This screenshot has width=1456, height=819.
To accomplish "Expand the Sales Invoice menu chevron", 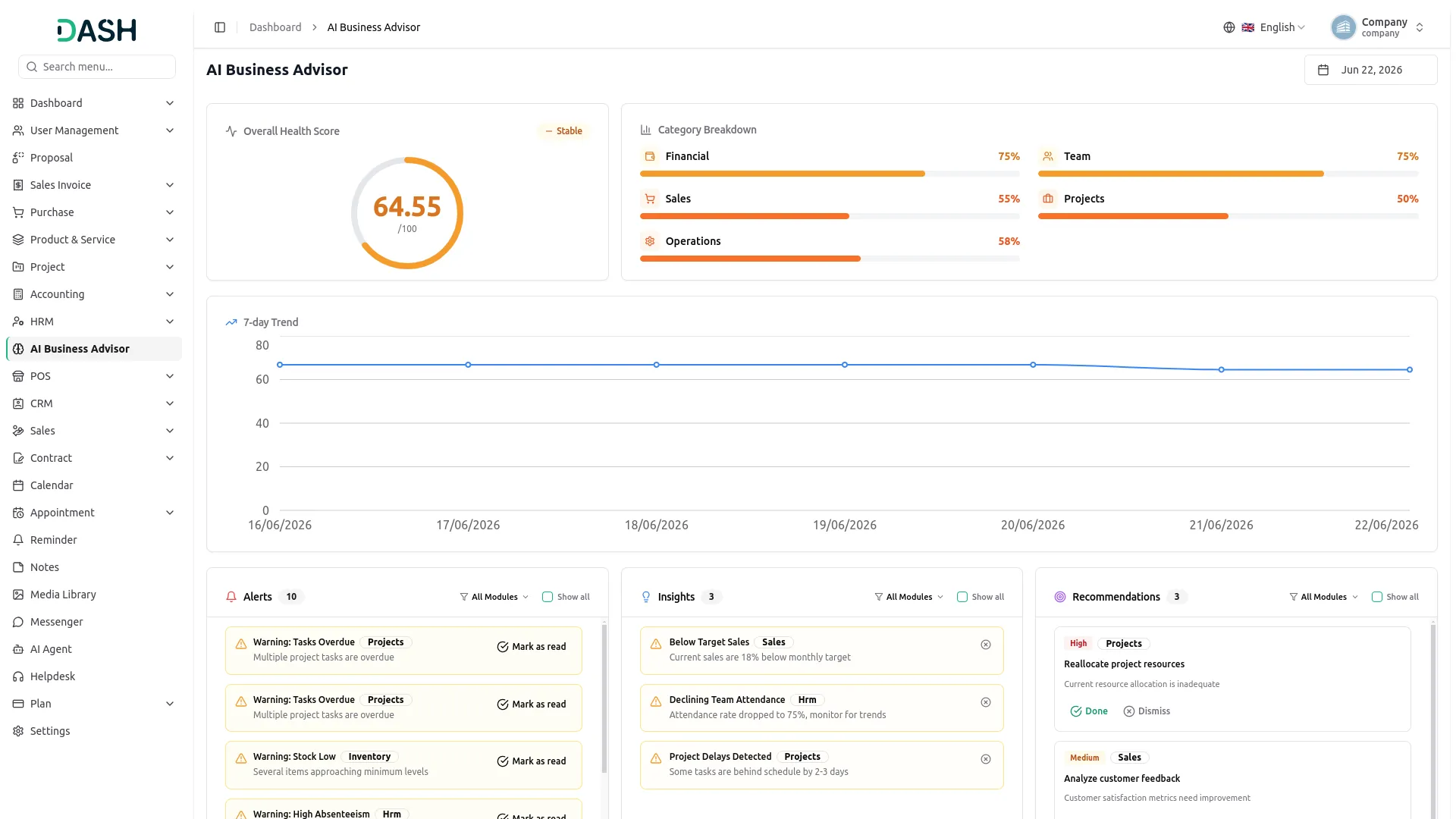I will (x=170, y=185).
